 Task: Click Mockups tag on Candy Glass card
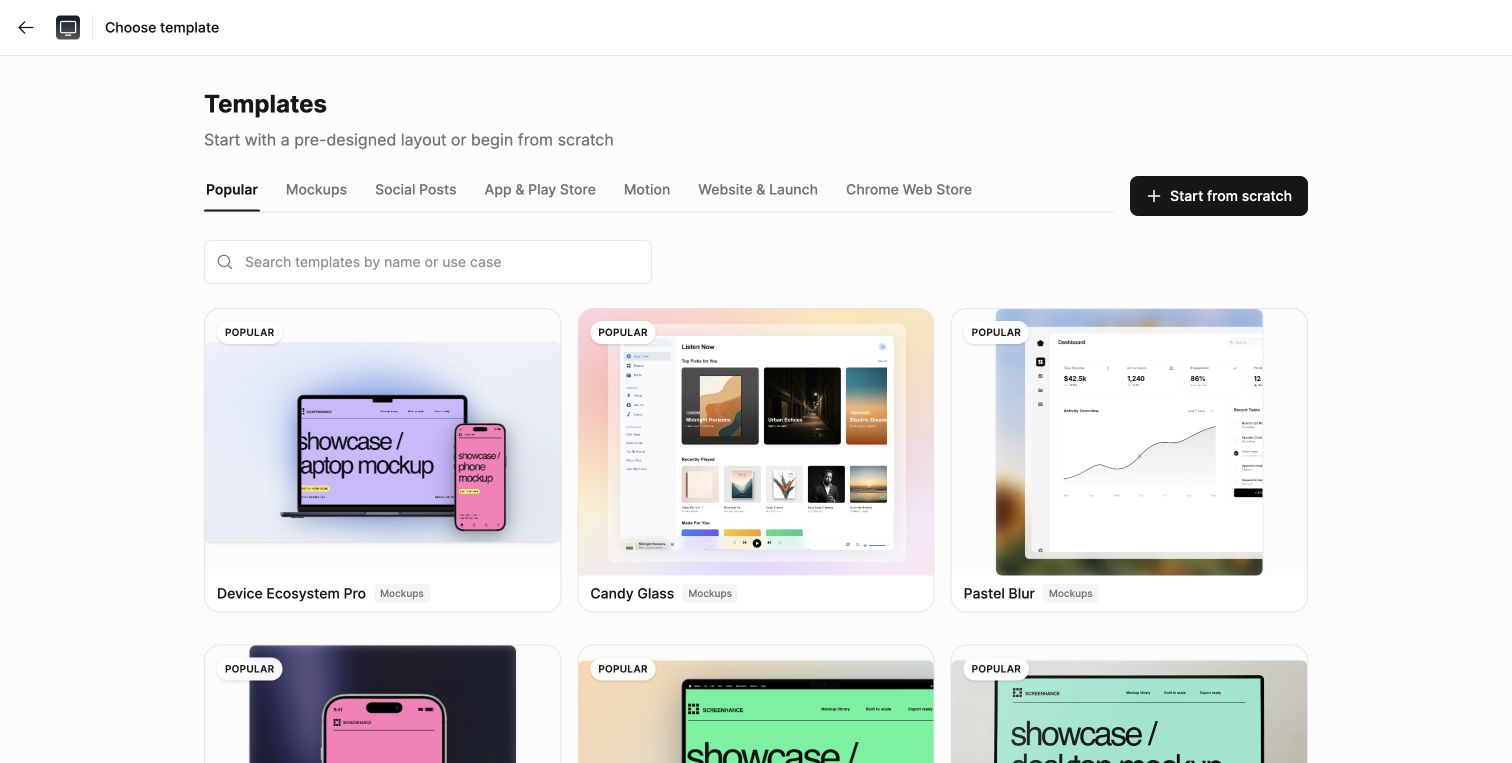(710, 594)
